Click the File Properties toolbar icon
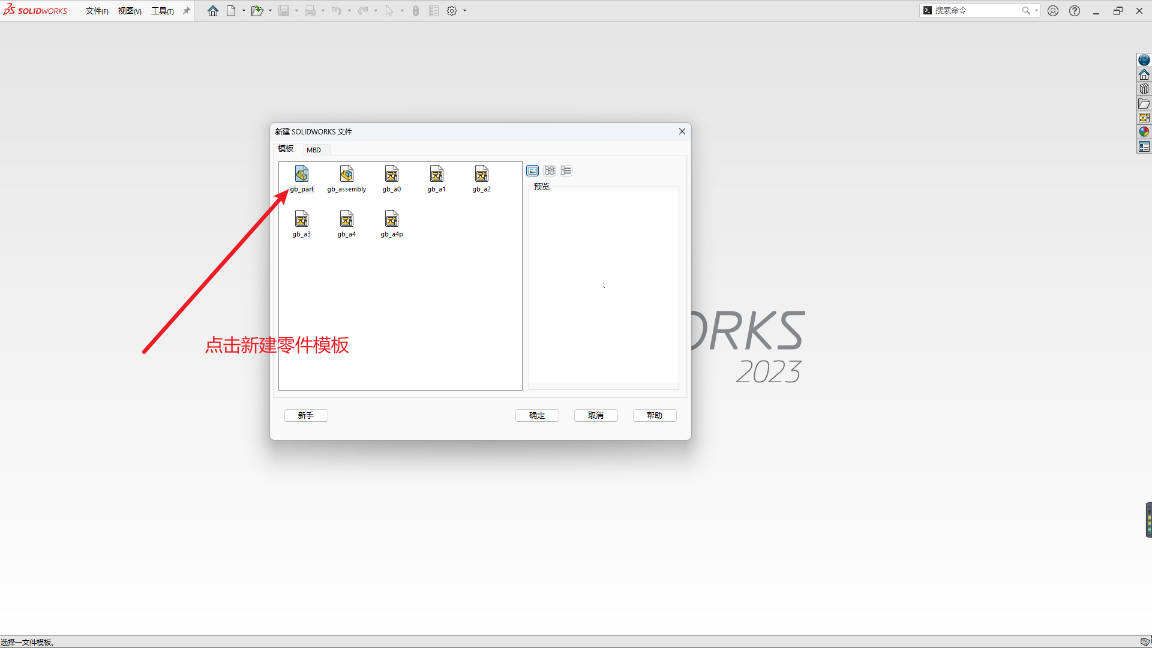This screenshot has height=648, width=1152. click(x=434, y=11)
